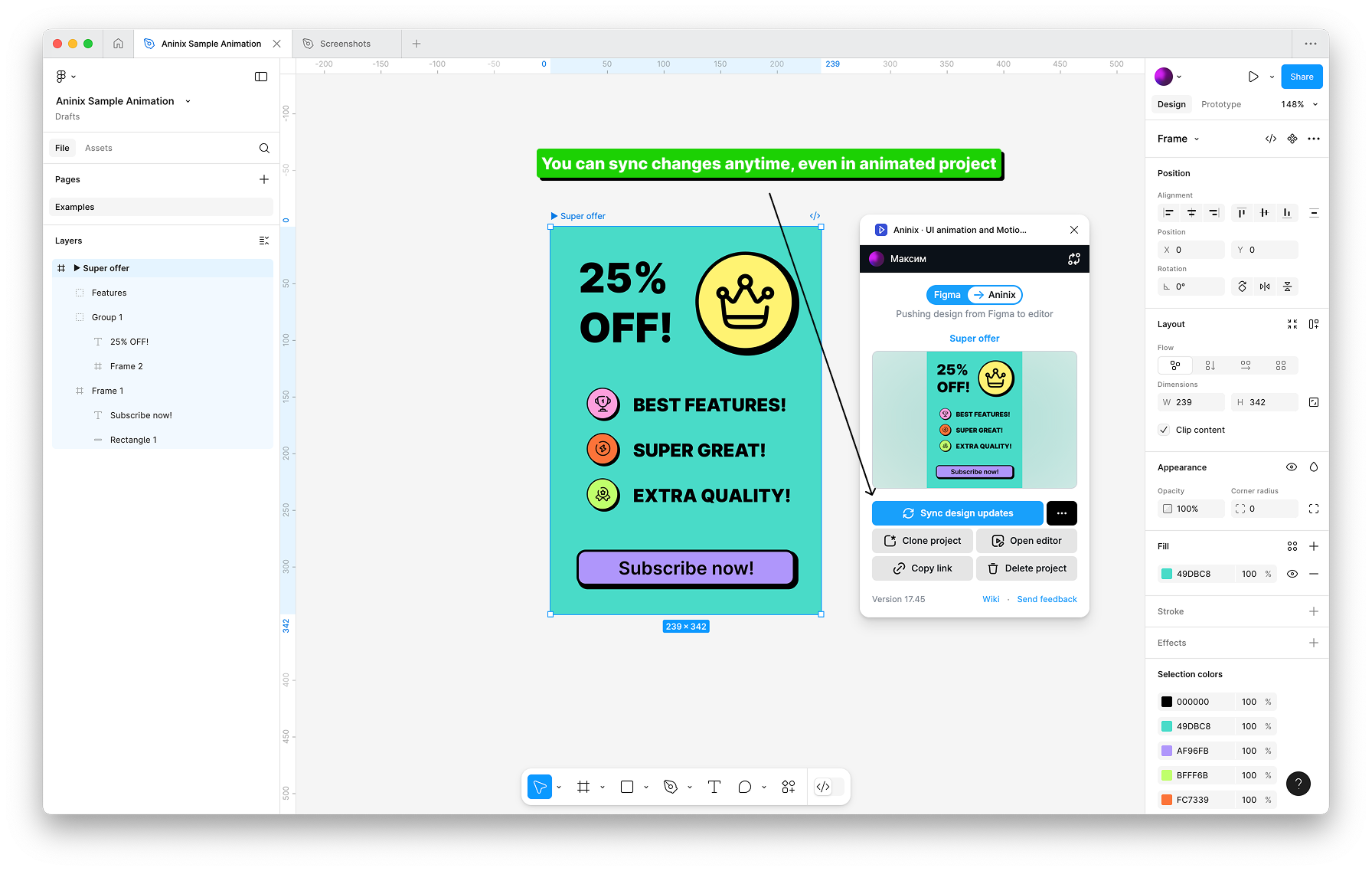
Task: Create component icon in Frame header
Action: click(1292, 139)
